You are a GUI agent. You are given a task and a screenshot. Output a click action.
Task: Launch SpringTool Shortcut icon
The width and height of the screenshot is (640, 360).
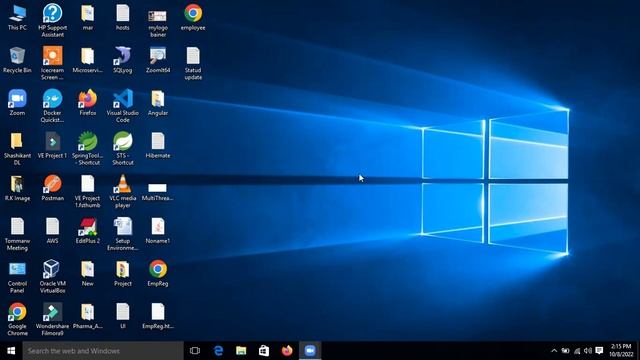[x=88, y=149]
